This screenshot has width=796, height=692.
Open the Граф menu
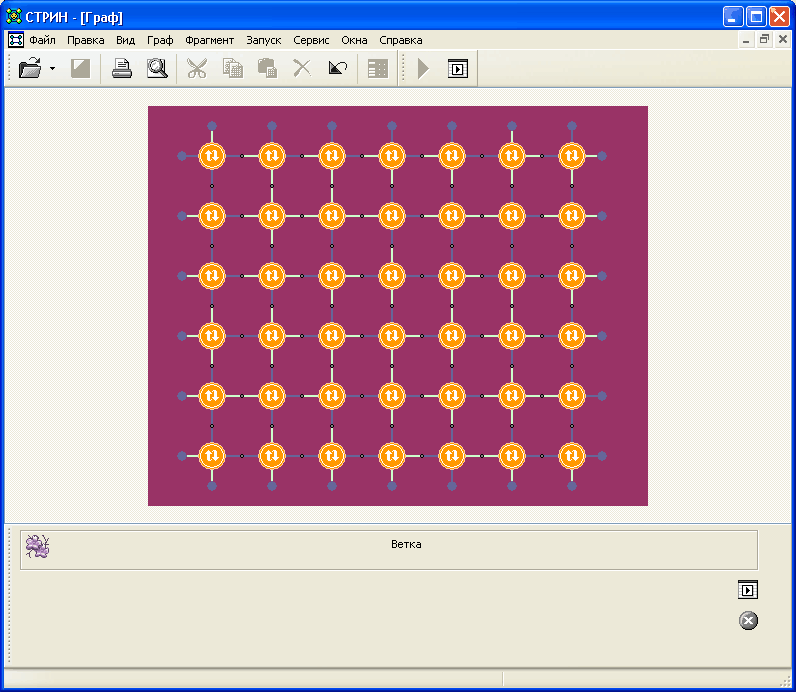tap(160, 40)
